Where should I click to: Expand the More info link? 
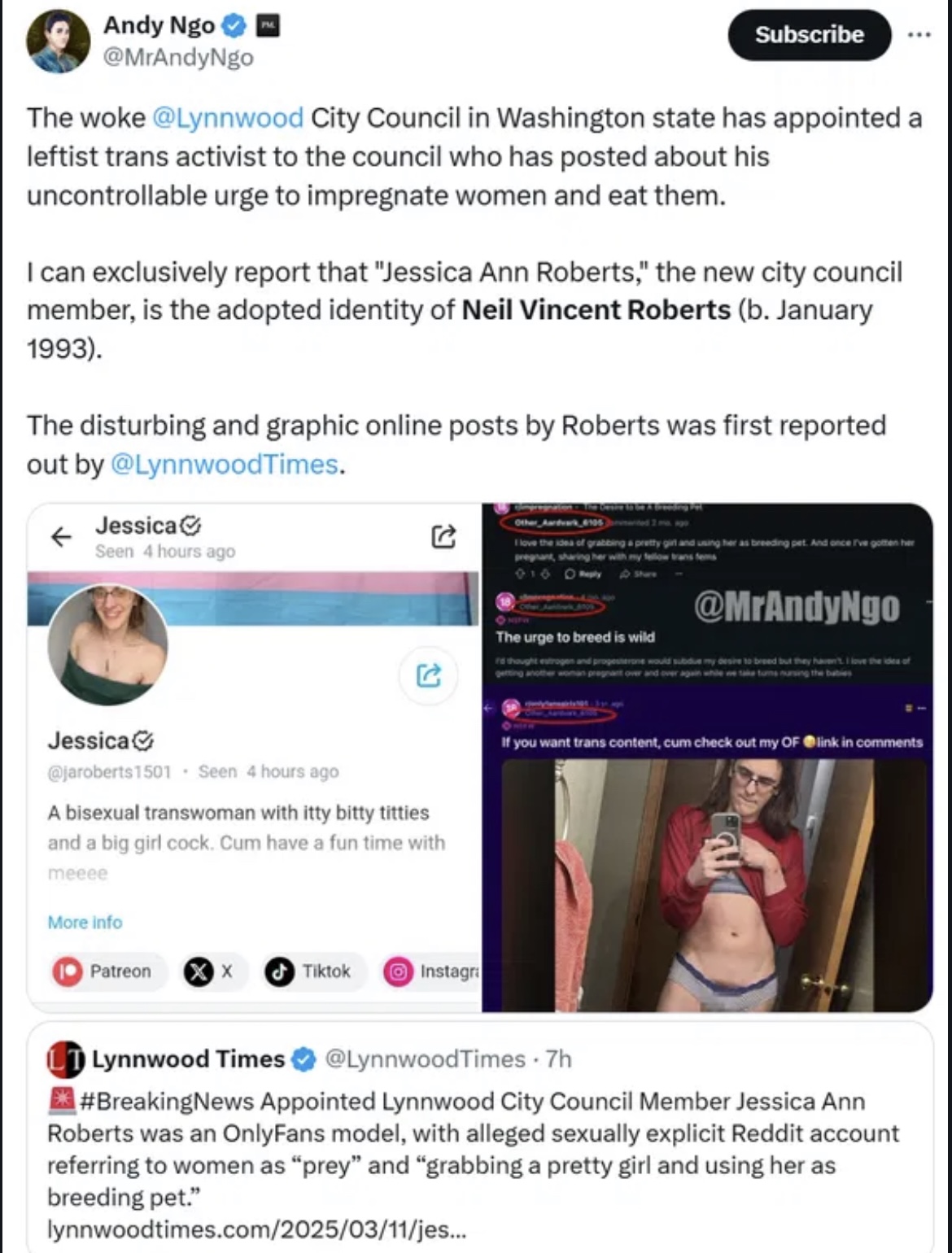pyautogui.click(x=85, y=922)
